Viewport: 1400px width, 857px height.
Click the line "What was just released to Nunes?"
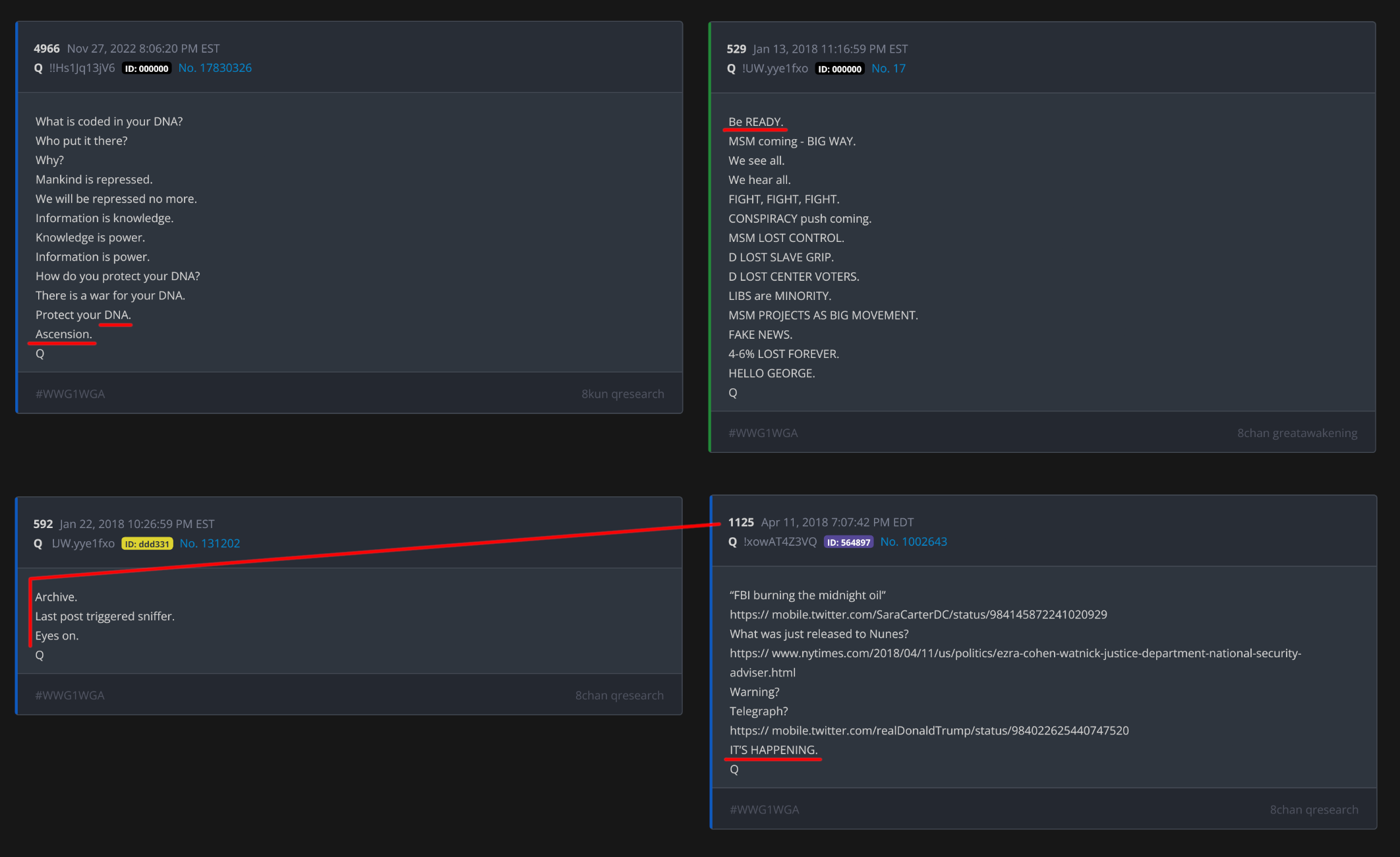(x=819, y=634)
